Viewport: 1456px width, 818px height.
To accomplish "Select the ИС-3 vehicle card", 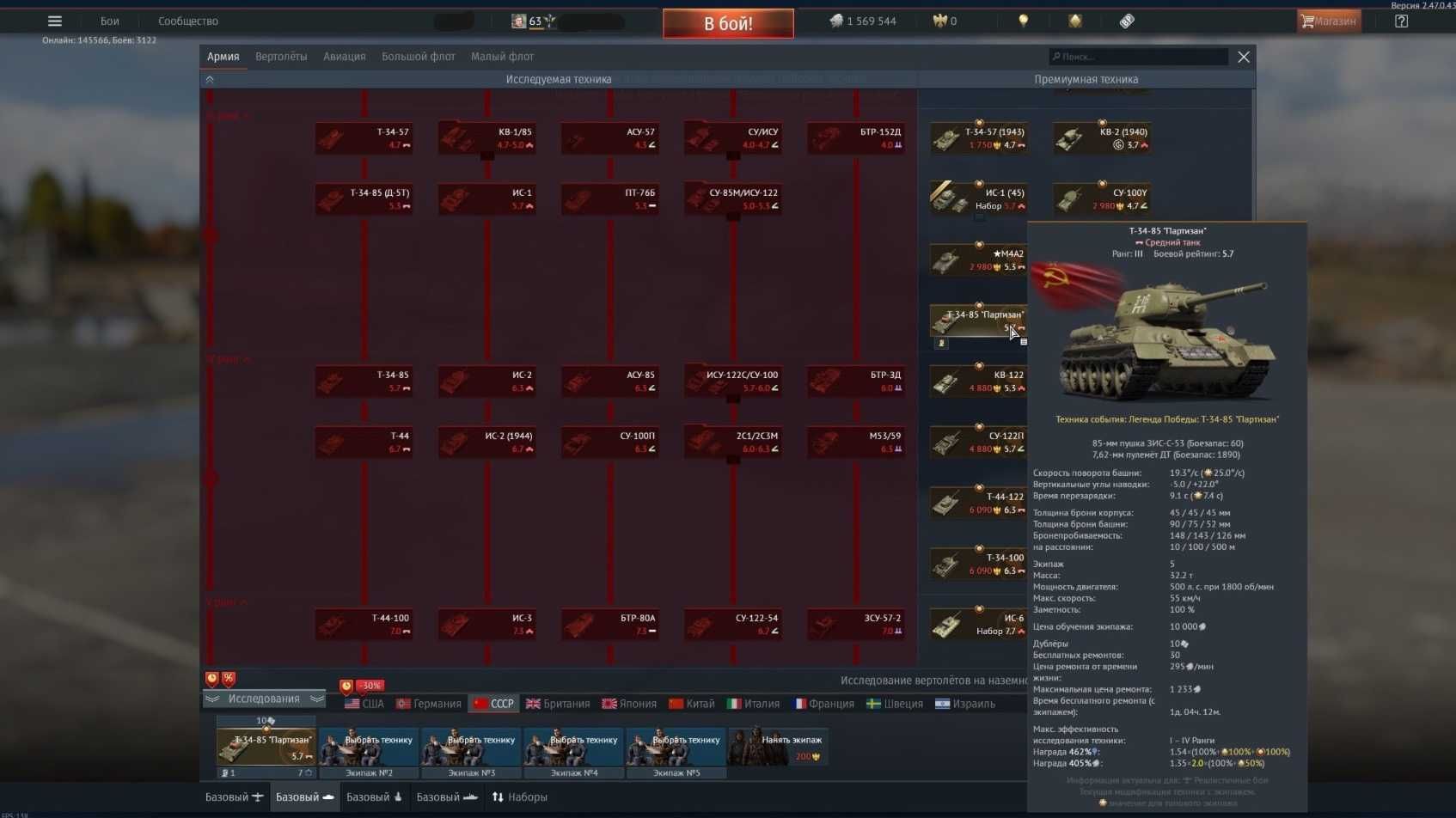I will [486, 625].
